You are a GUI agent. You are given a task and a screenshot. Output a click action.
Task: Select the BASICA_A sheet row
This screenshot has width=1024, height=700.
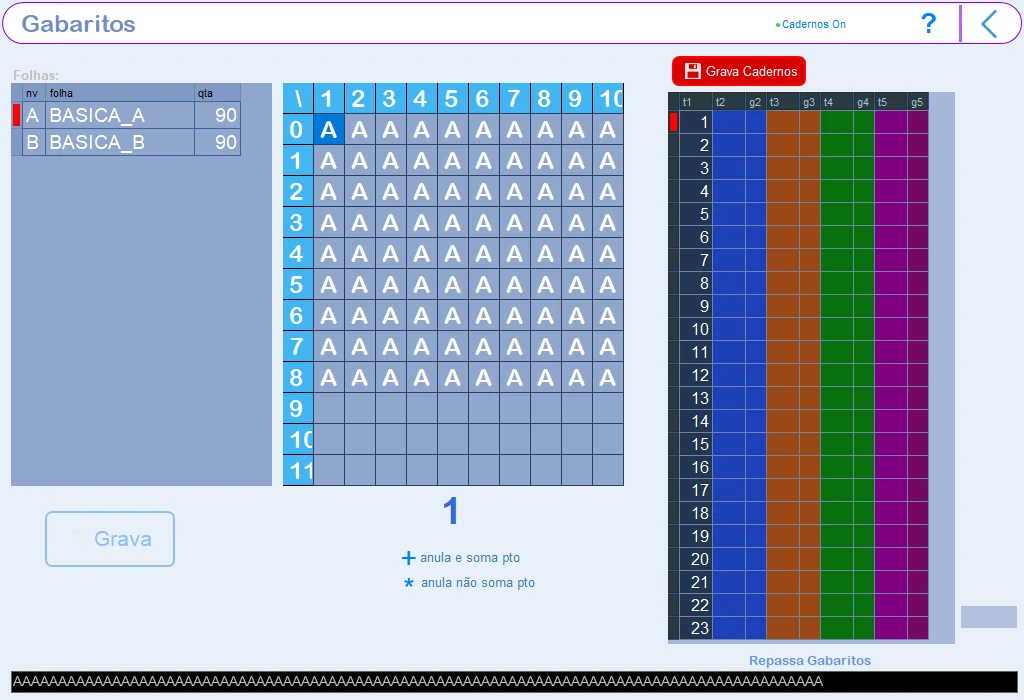126,115
